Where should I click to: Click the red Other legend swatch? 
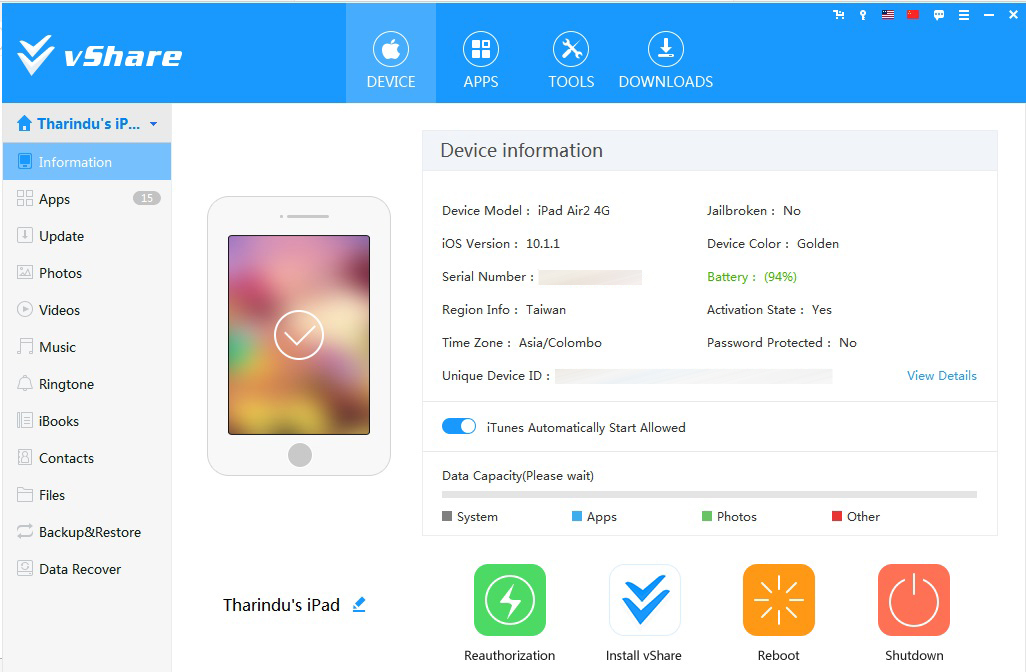coord(836,516)
